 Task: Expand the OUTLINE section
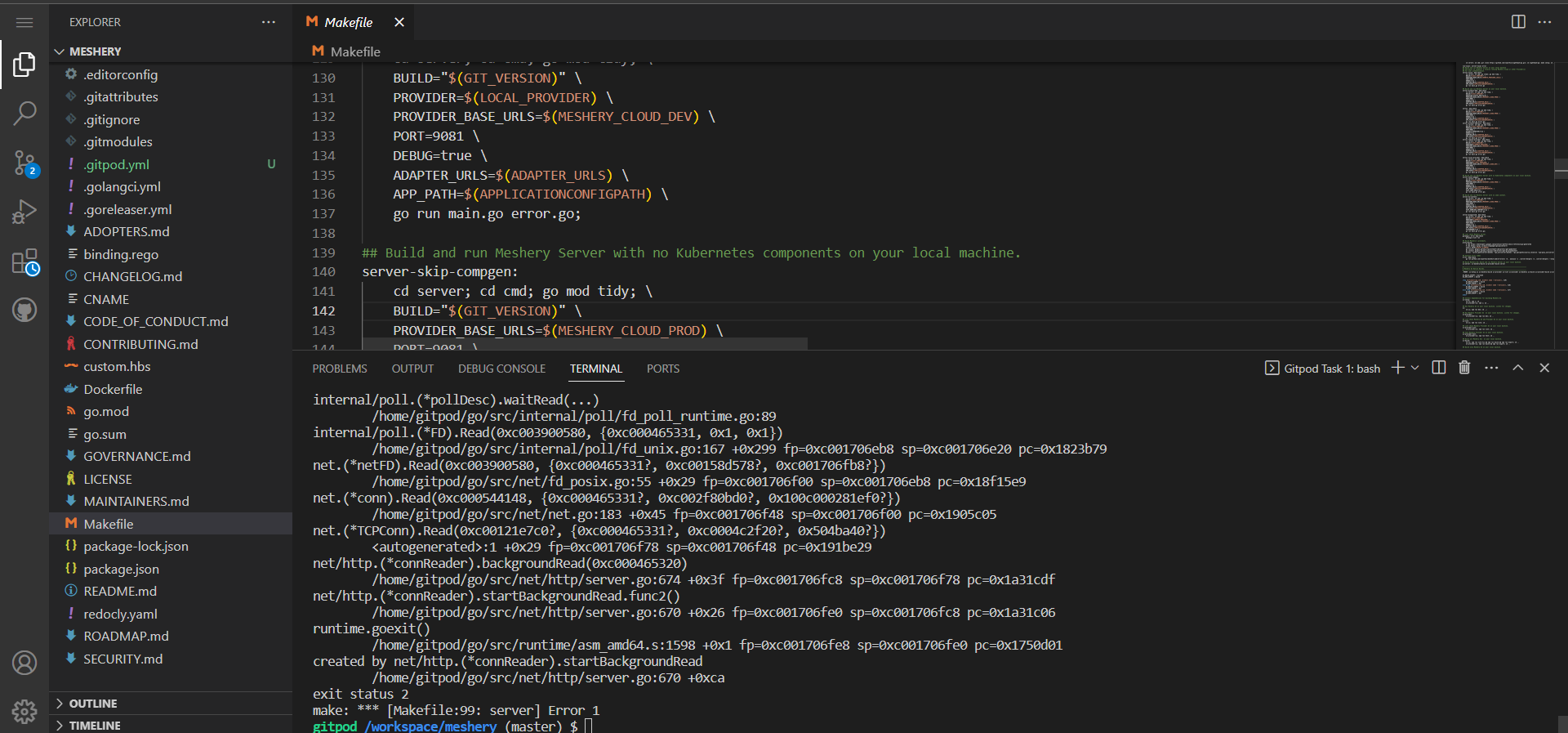click(x=171, y=704)
